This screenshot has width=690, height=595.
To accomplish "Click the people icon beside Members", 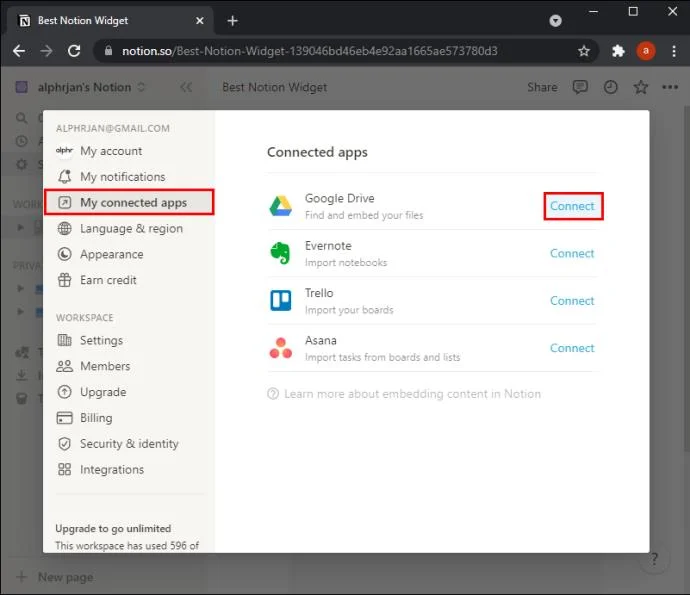I will coord(65,366).
